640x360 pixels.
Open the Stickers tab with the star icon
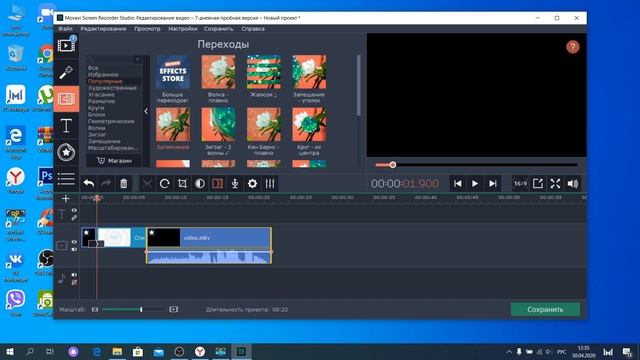(x=66, y=152)
